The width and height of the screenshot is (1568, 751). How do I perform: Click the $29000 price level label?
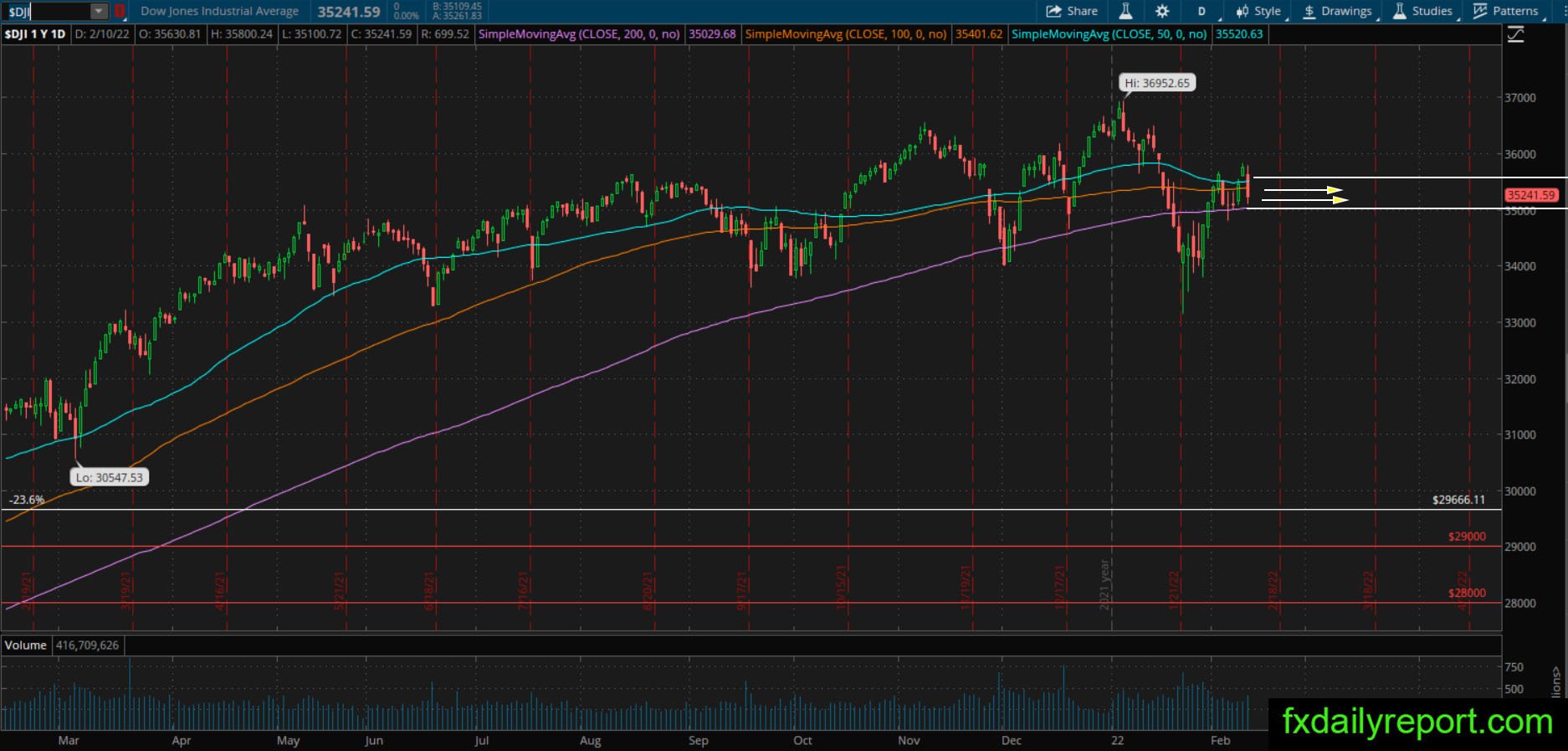[1467, 537]
